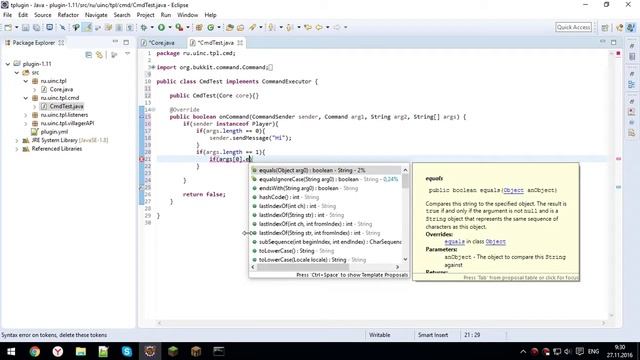Click the Windows Start button
The width and height of the screenshot is (640, 360).
tap(11, 351)
